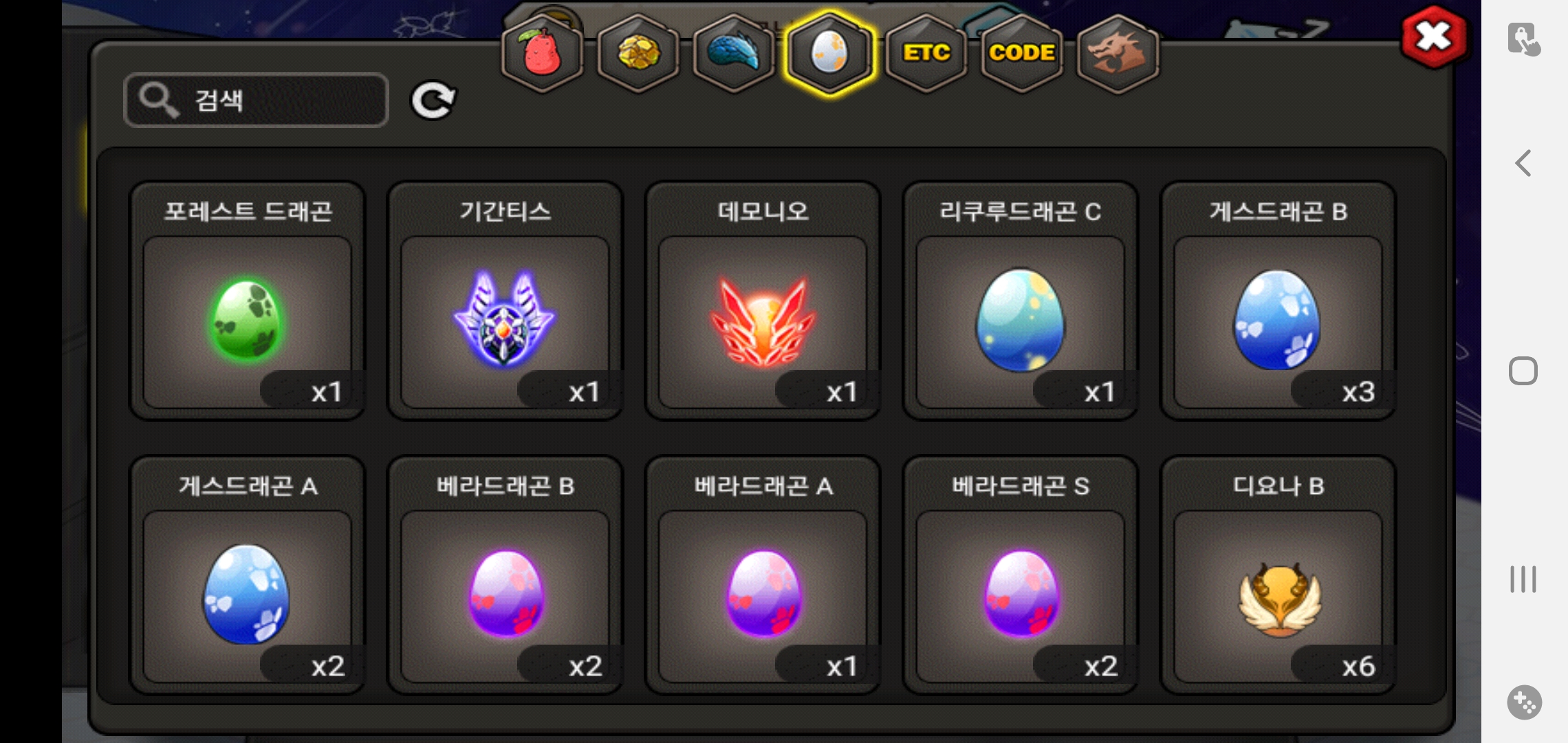Open the fruit food category tab

(x=543, y=54)
